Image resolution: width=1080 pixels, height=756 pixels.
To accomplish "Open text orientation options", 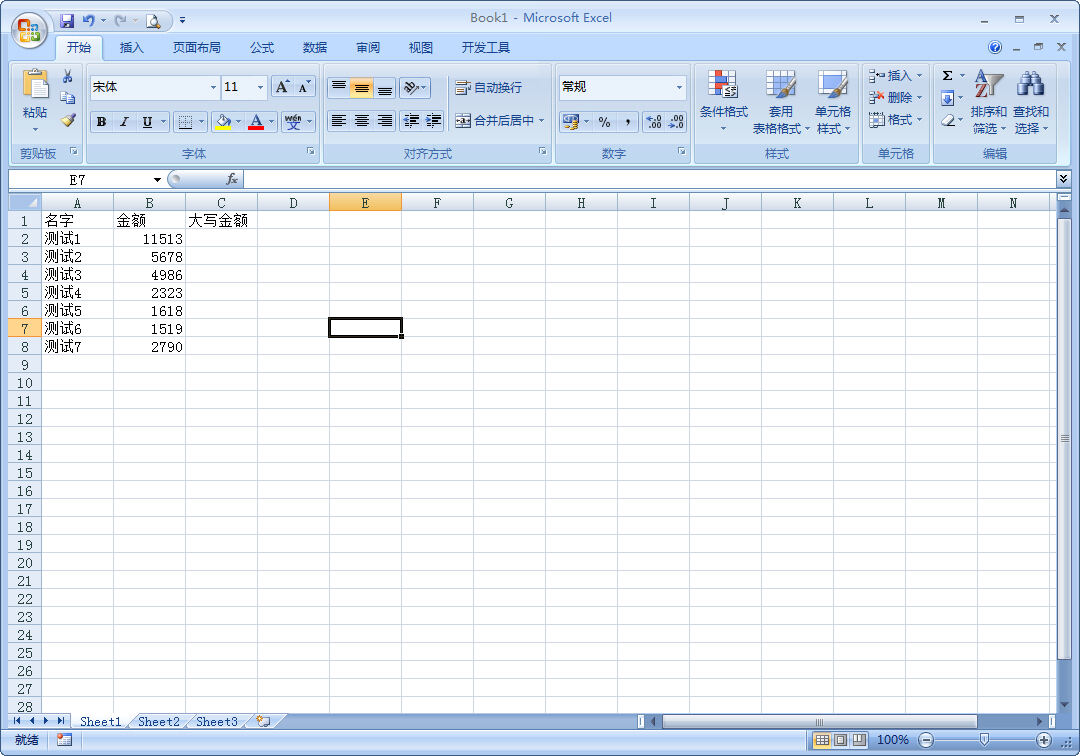I will 415,87.
